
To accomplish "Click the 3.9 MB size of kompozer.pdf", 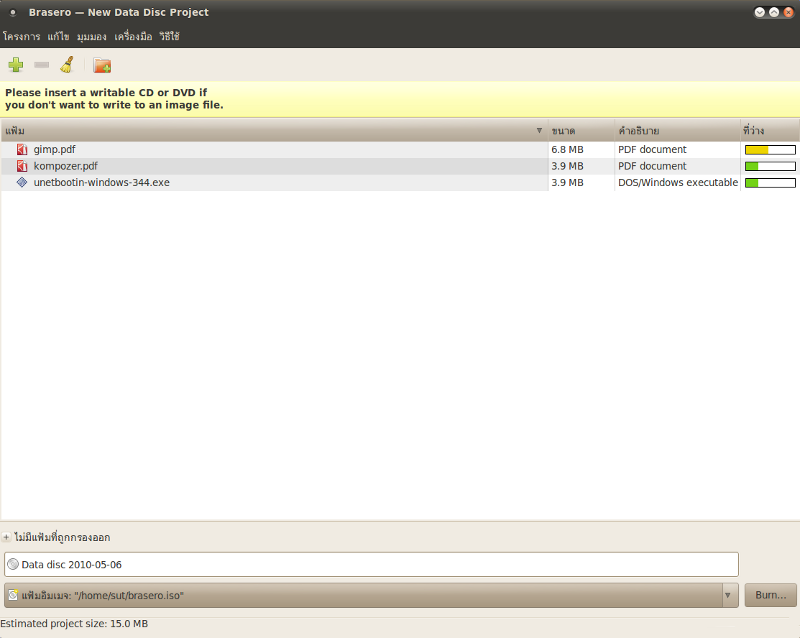I will 567,166.
